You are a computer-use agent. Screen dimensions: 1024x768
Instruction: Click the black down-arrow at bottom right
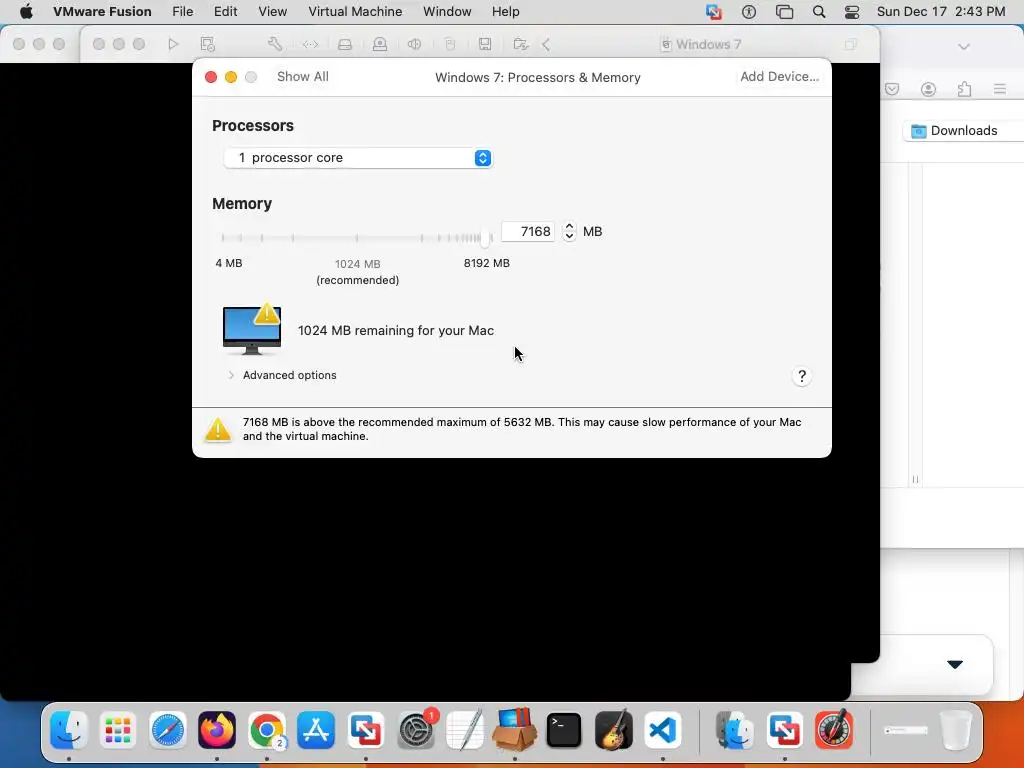pos(955,664)
